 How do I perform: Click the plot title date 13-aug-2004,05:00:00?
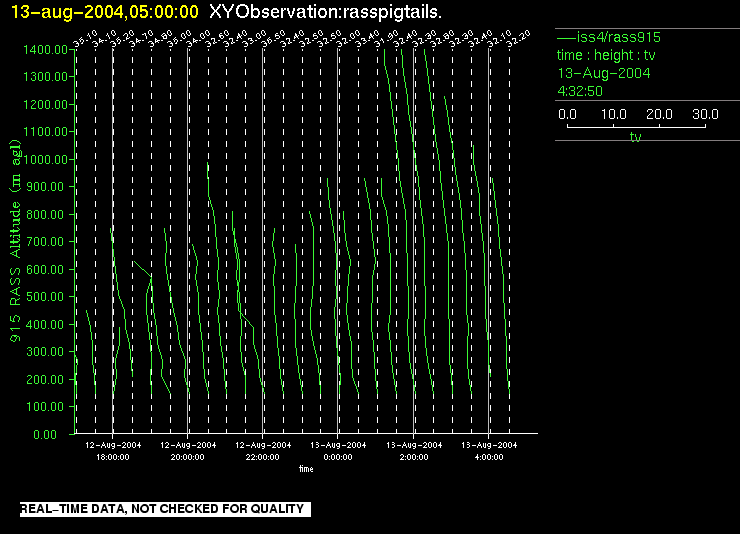tap(102, 11)
